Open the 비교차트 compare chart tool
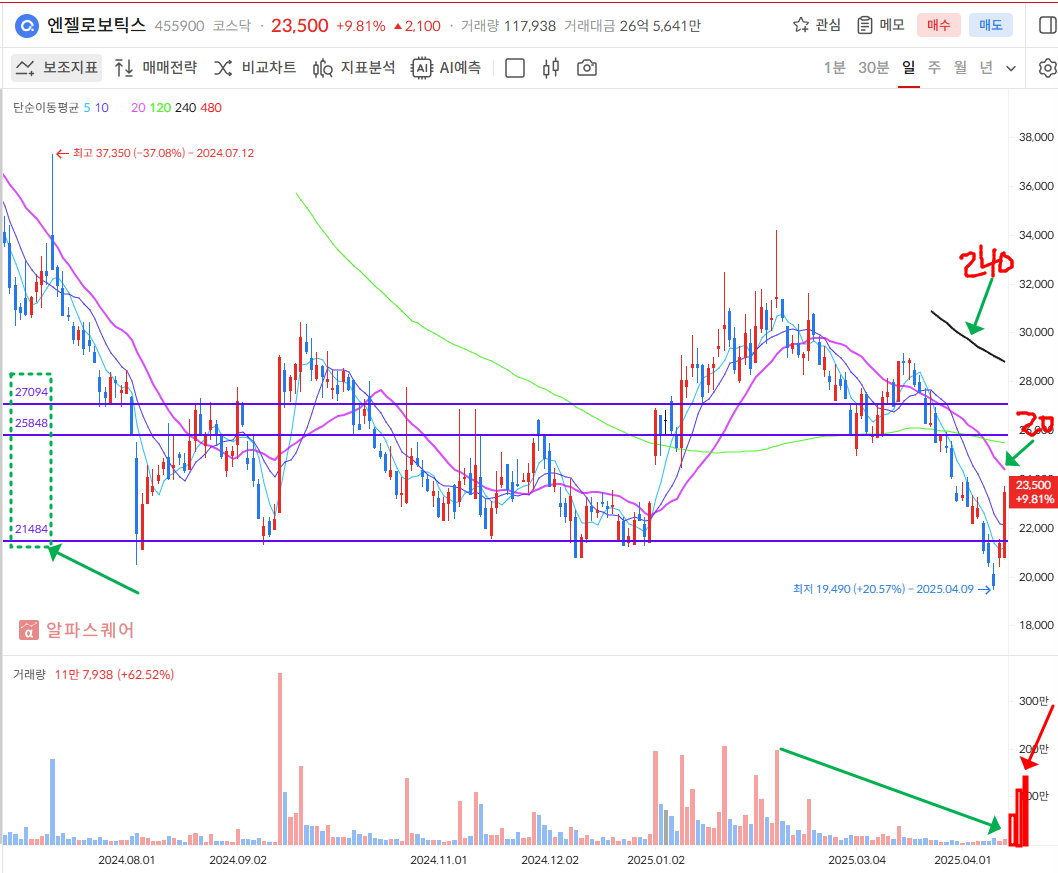 255,67
